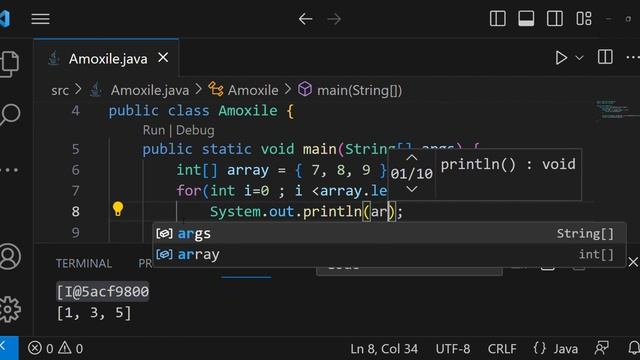
Task: Click the 01/10 signature counter
Action: coord(411,174)
